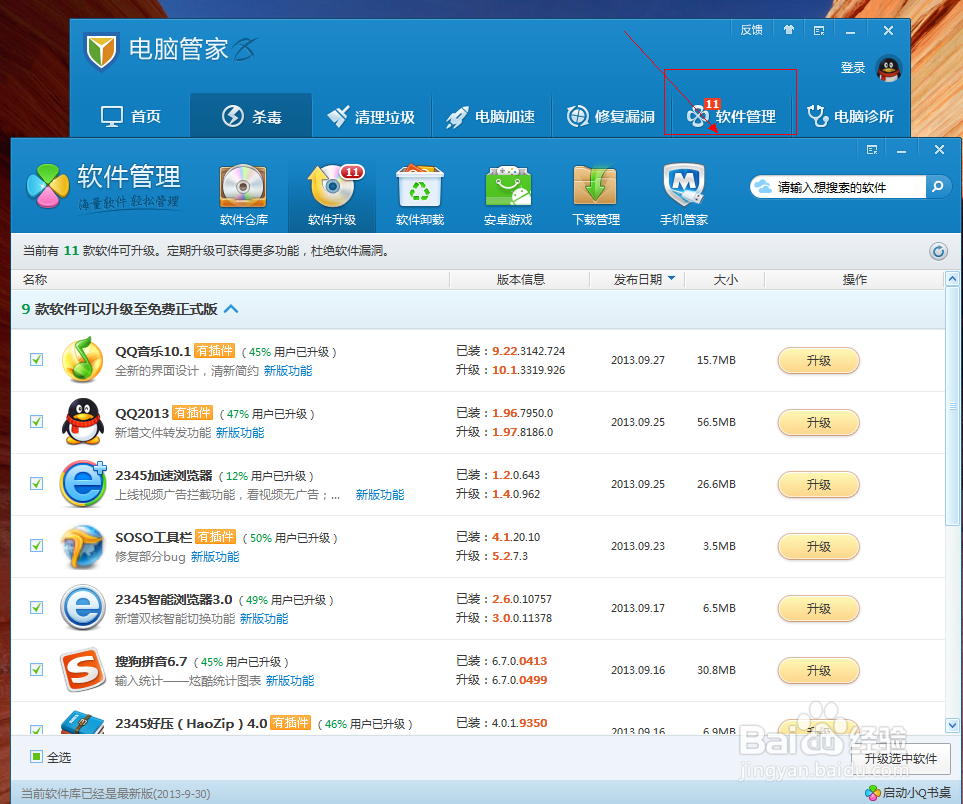Screen dimensions: 963x804
Task: Uncheck the 搜狗拼音6.7 checkbox
Action: click(37, 670)
